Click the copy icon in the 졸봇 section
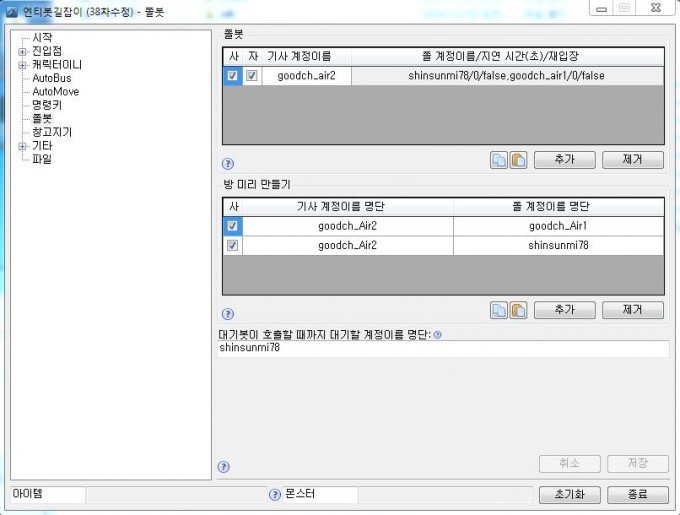The image size is (680, 515). [x=499, y=160]
